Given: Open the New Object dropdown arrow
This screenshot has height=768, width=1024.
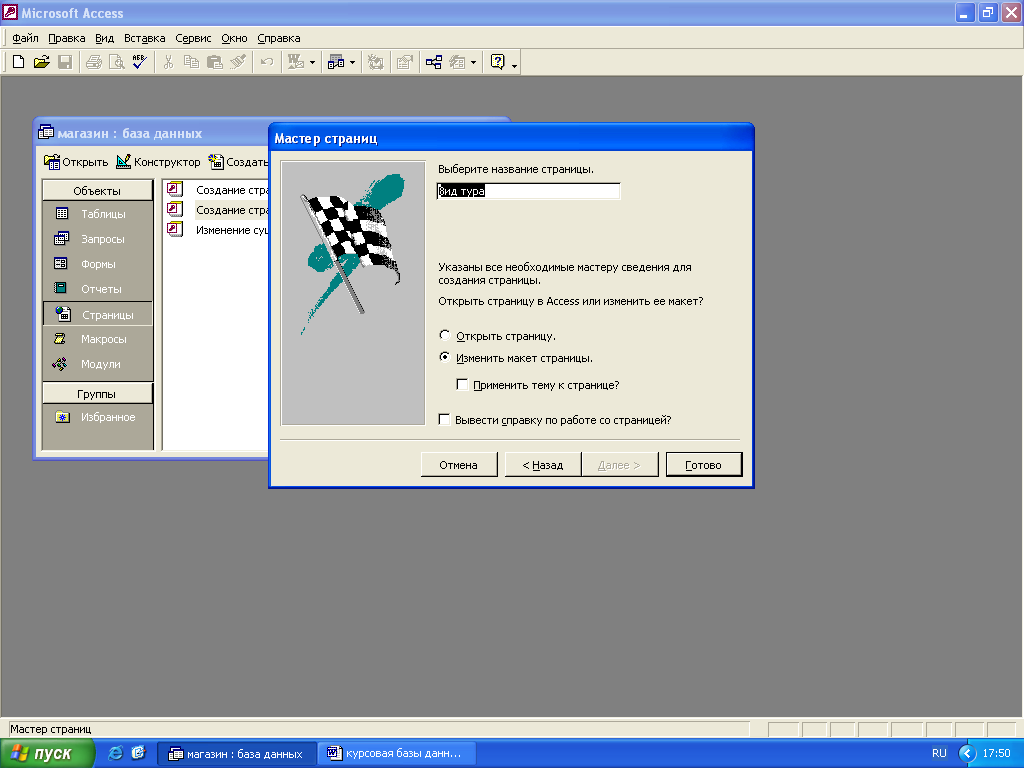Looking at the screenshot, I should (473, 63).
